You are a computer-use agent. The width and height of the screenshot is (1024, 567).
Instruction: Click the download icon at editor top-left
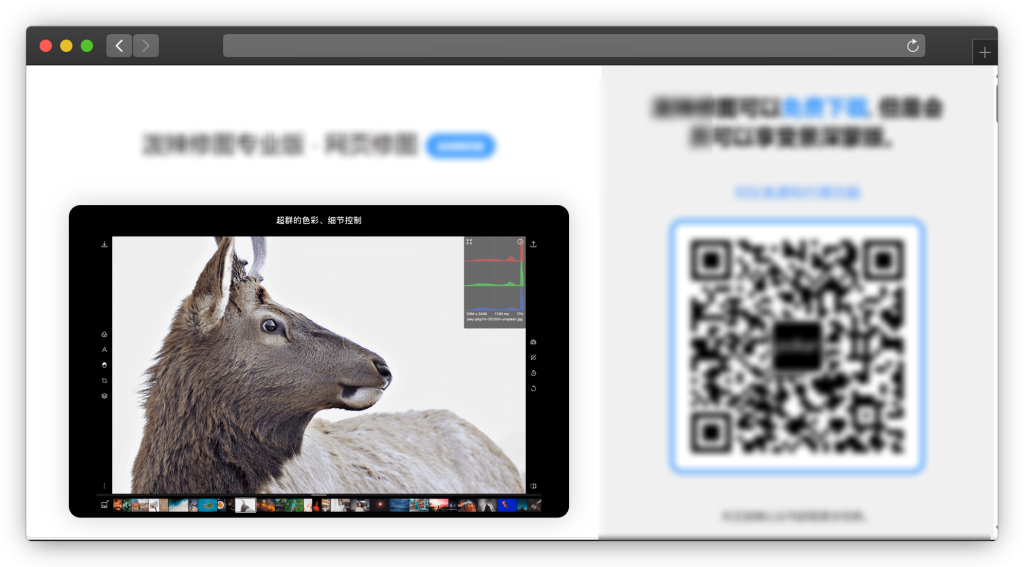(104, 244)
